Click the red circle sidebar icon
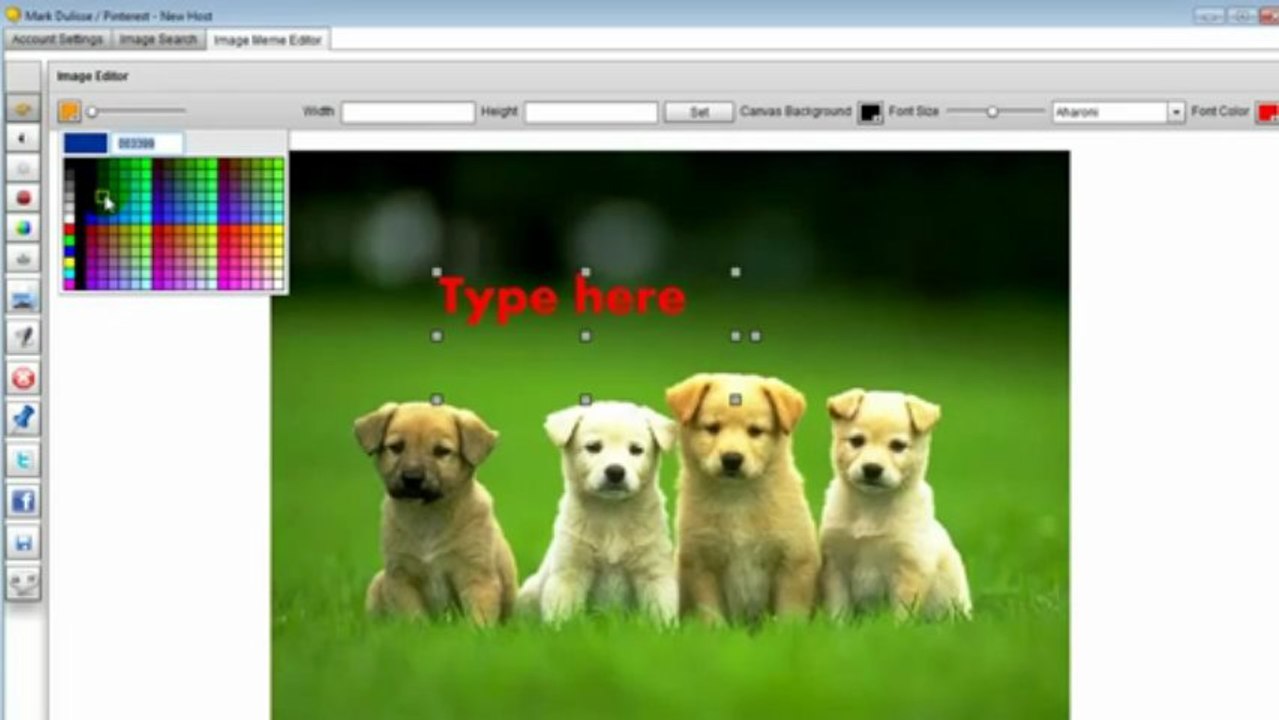Viewport: 1279px width, 720px height. 24,198
